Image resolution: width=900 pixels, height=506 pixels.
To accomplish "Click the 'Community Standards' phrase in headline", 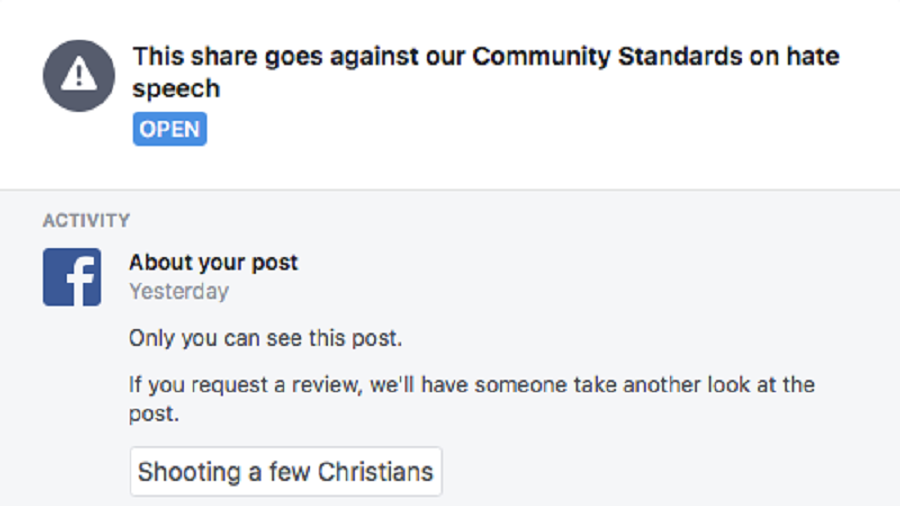I will (x=607, y=57).
